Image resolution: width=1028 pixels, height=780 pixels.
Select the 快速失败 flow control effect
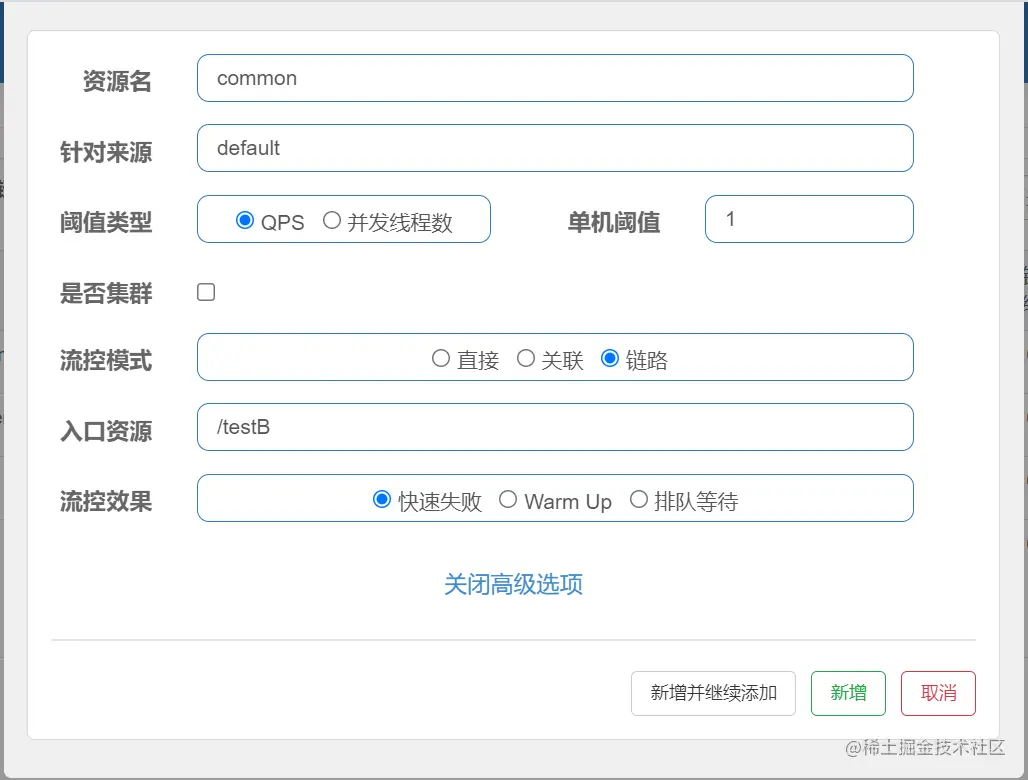pos(382,499)
